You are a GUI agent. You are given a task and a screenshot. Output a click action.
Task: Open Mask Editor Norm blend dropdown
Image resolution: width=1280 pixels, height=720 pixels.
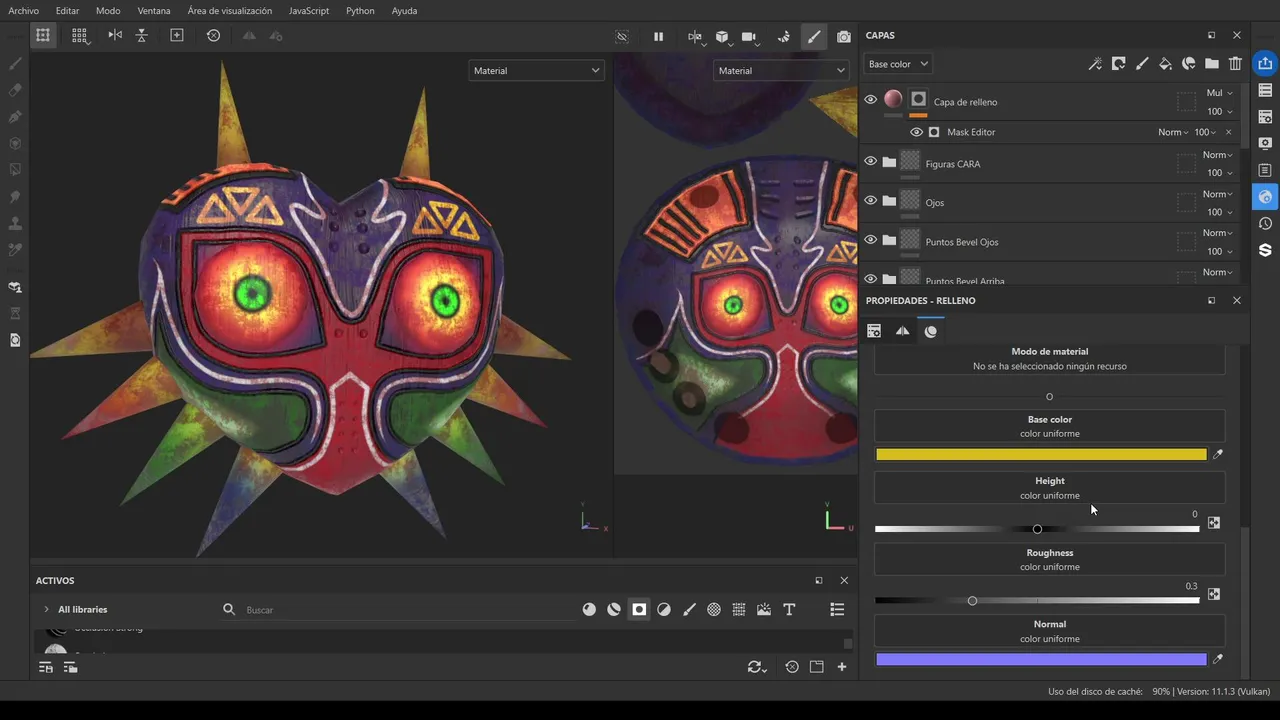1173,132
